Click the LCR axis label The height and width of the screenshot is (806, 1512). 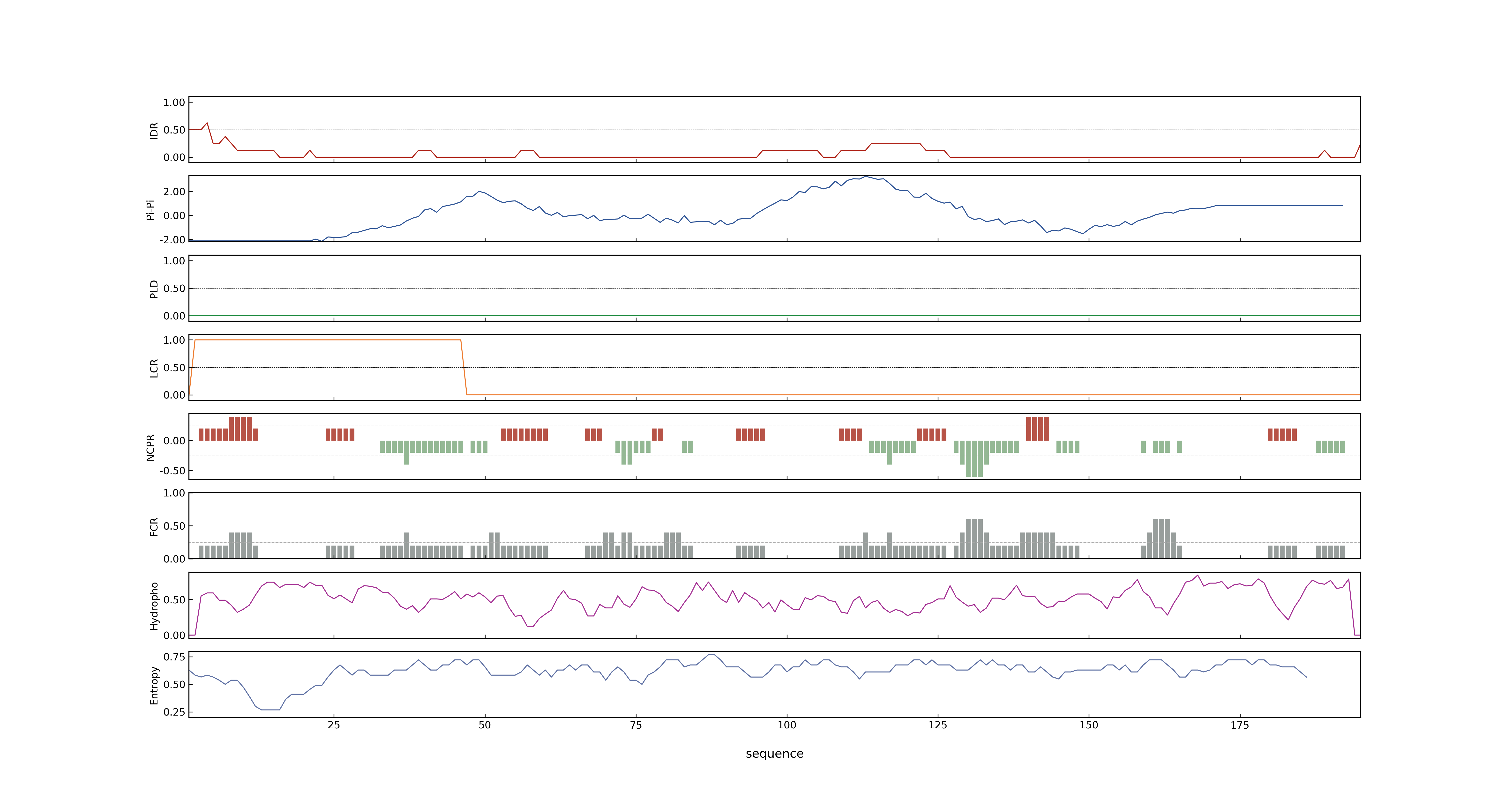[x=154, y=368]
